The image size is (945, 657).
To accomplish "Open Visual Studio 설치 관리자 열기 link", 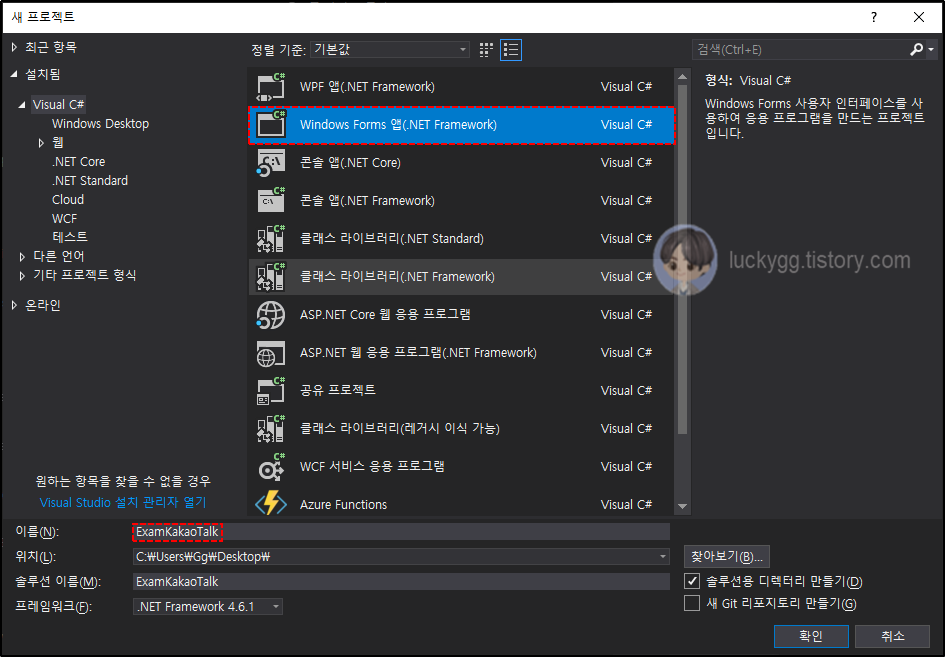I will (123, 502).
